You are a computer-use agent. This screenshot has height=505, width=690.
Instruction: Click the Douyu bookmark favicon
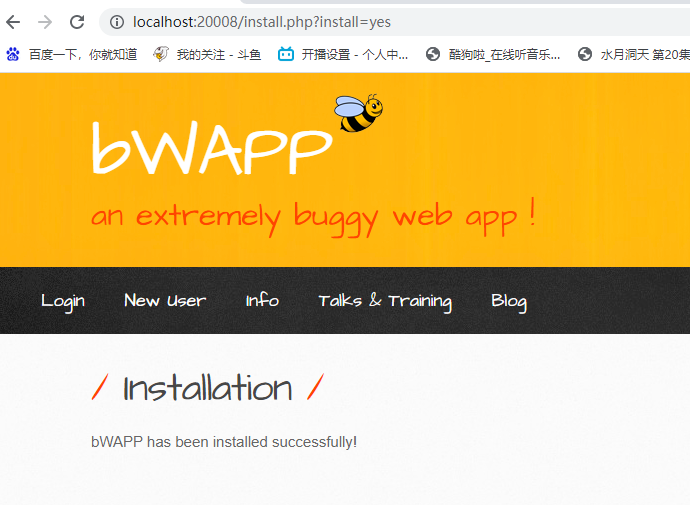[161, 55]
